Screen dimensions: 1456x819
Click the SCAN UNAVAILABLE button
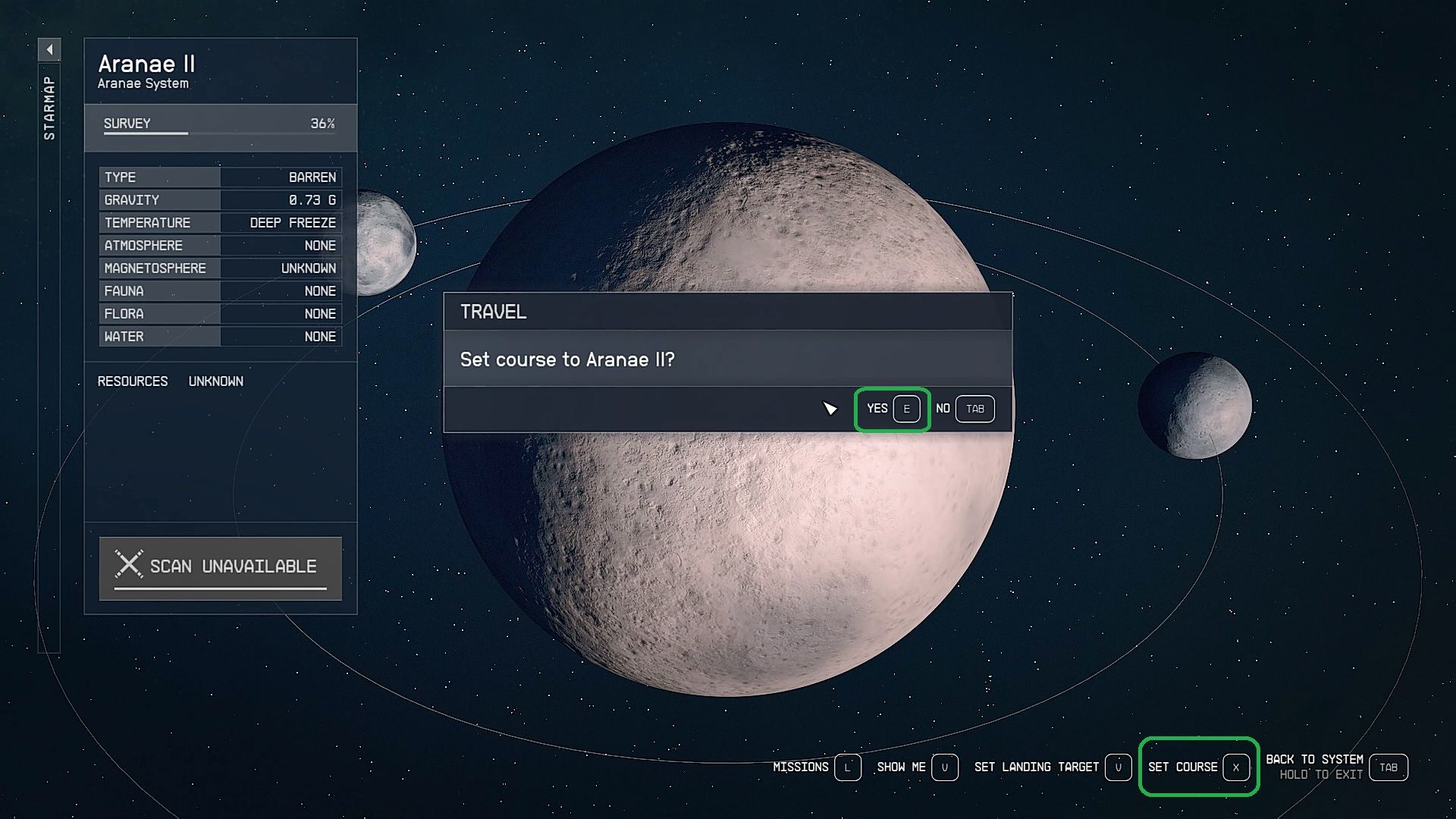click(x=221, y=568)
